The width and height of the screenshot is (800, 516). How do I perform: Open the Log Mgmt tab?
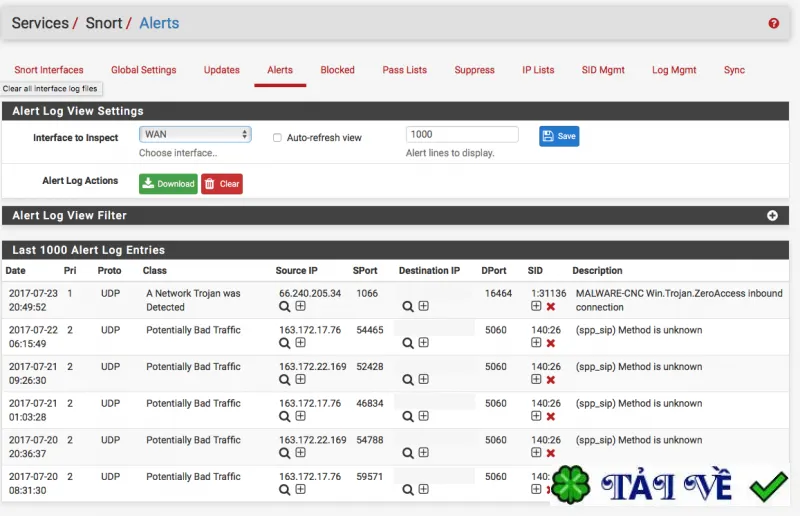tap(674, 70)
